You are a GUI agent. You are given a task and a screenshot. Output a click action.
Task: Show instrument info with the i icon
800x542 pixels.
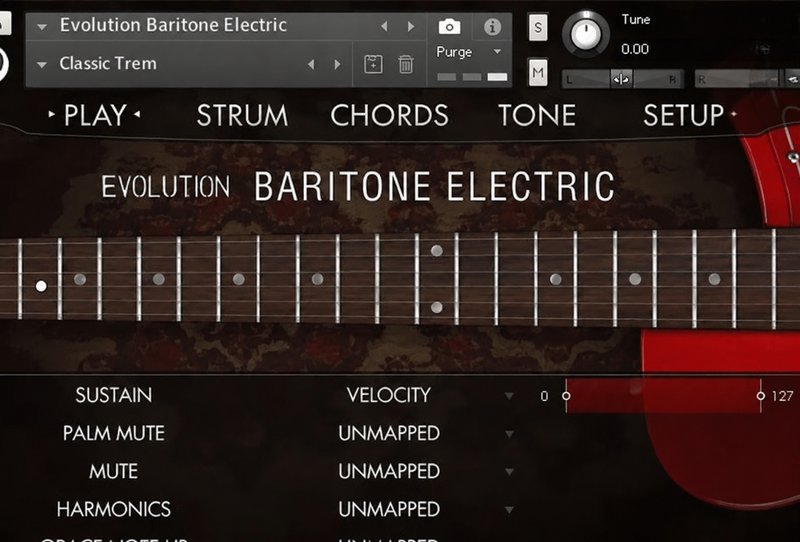(492, 27)
